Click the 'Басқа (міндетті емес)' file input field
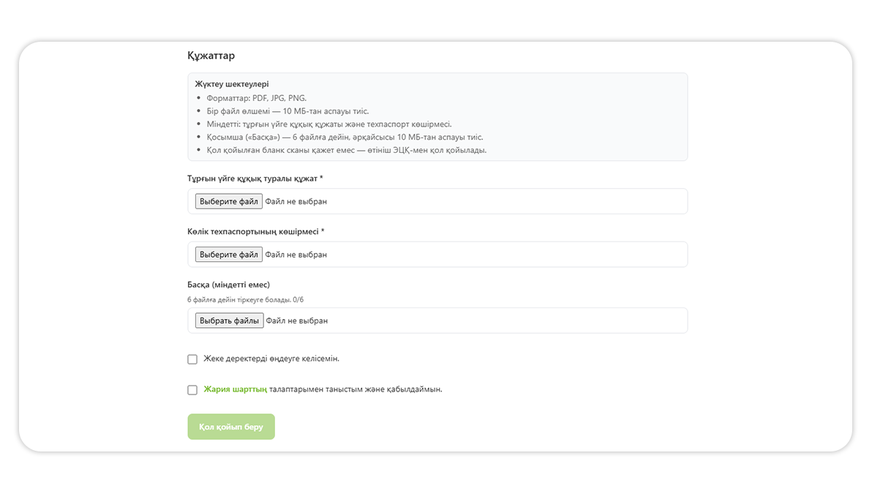The width and height of the screenshot is (872, 491). [x=438, y=320]
